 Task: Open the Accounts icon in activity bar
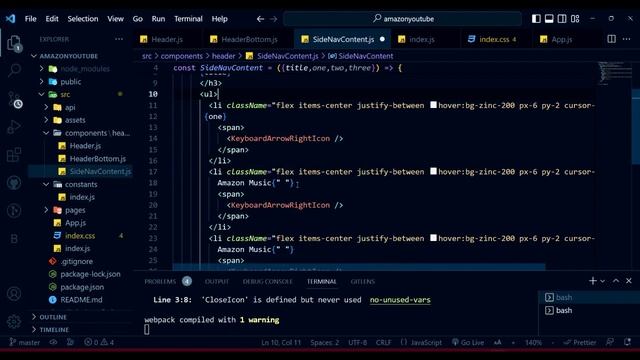pyautogui.click(x=14, y=293)
